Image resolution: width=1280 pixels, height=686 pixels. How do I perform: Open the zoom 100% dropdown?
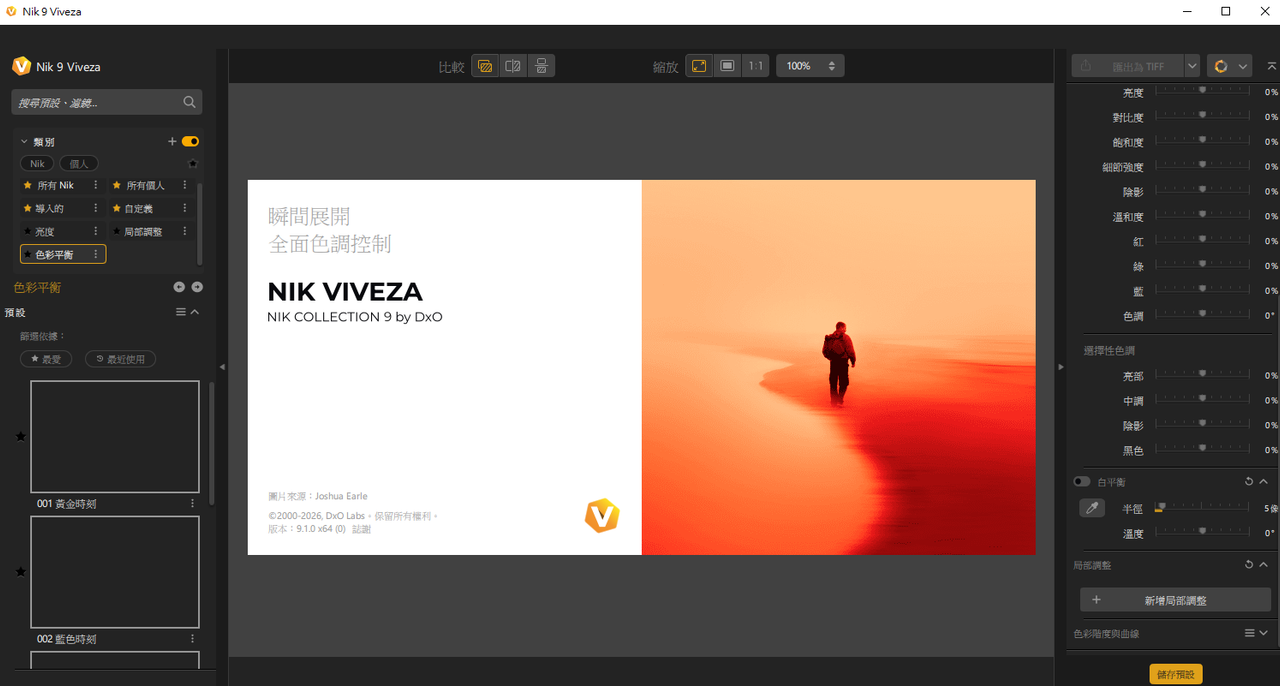click(810, 66)
